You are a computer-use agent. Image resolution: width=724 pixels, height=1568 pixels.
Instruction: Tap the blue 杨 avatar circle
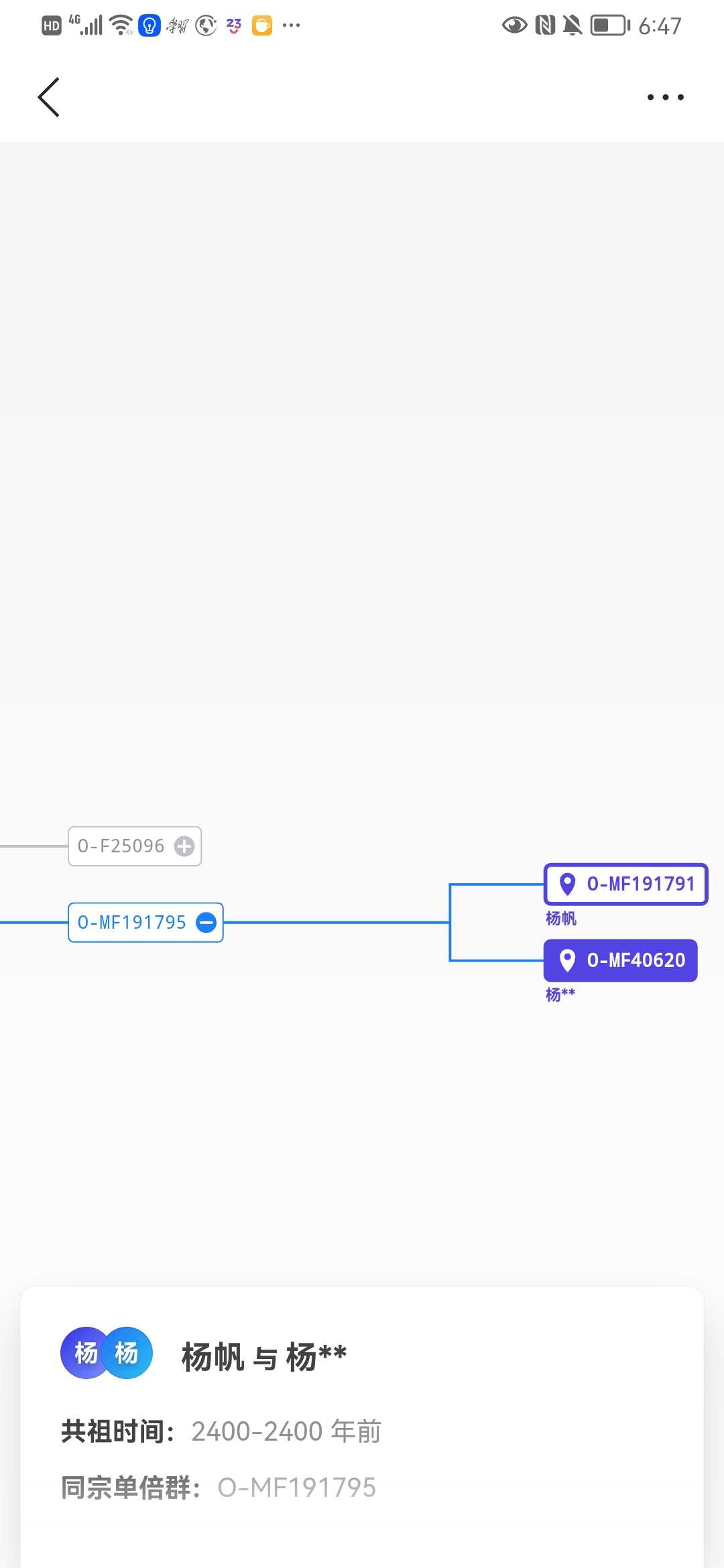(127, 1353)
